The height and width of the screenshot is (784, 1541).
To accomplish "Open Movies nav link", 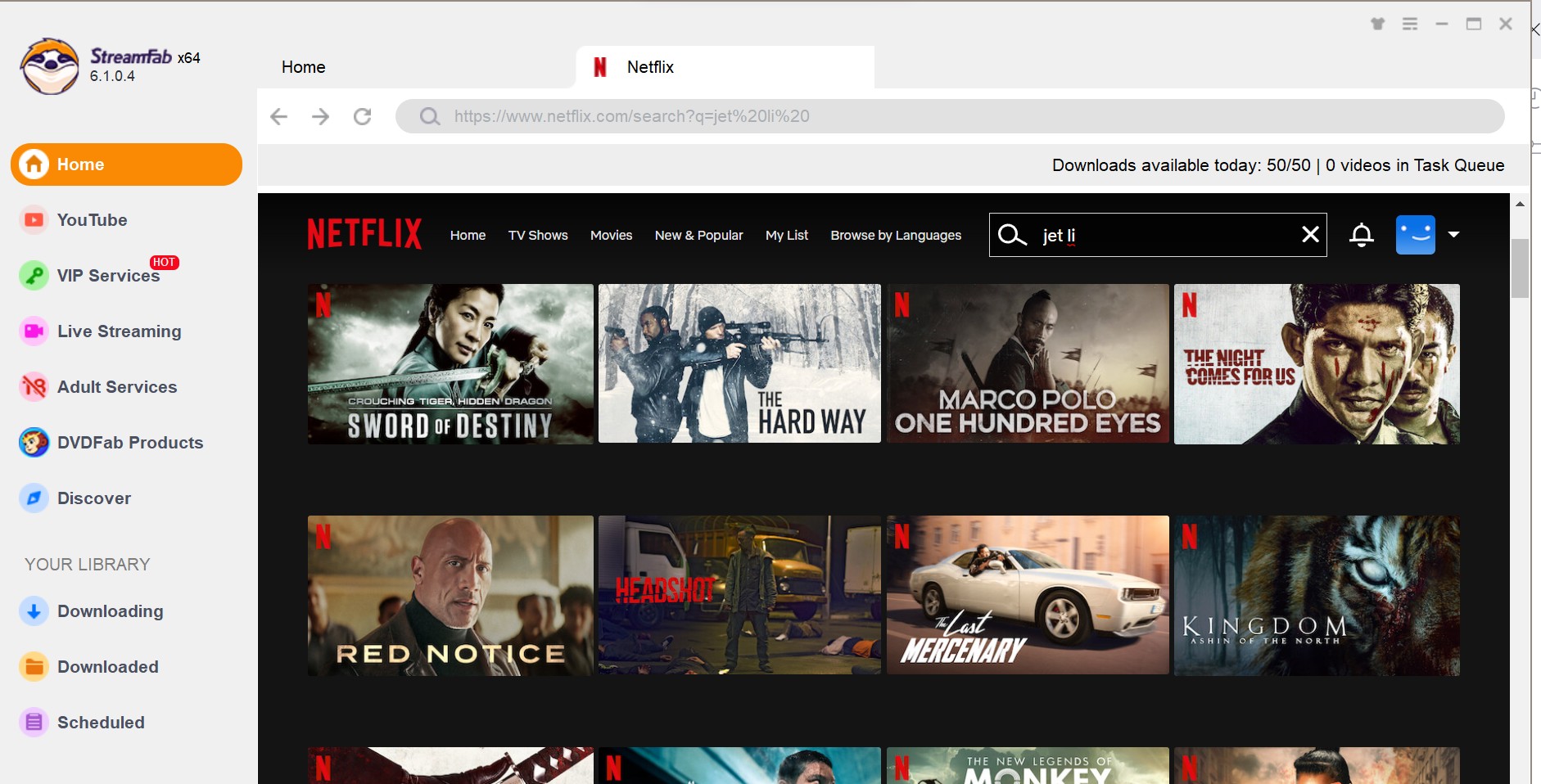I will [611, 236].
